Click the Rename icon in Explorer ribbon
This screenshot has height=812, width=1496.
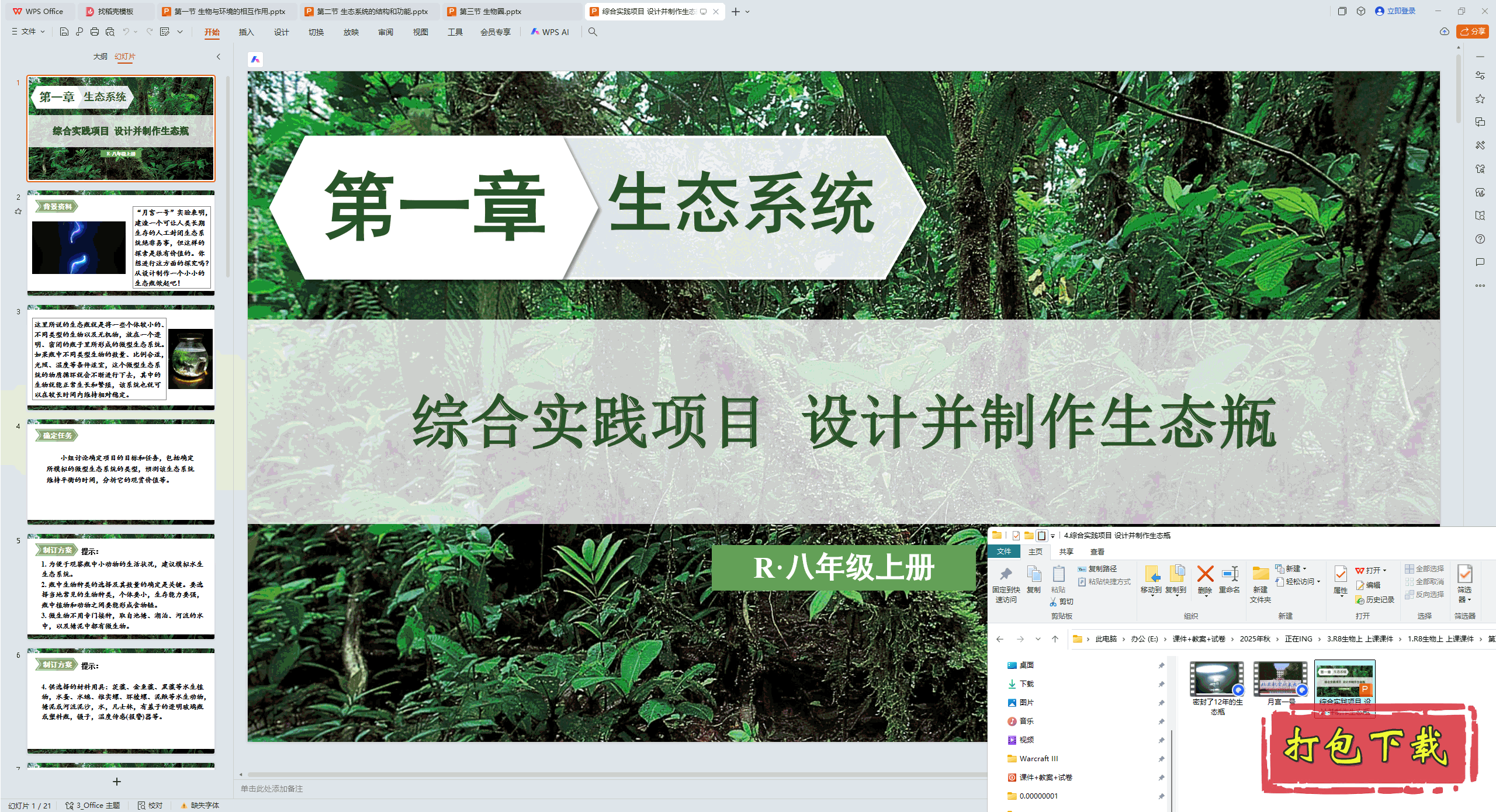(x=1230, y=574)
